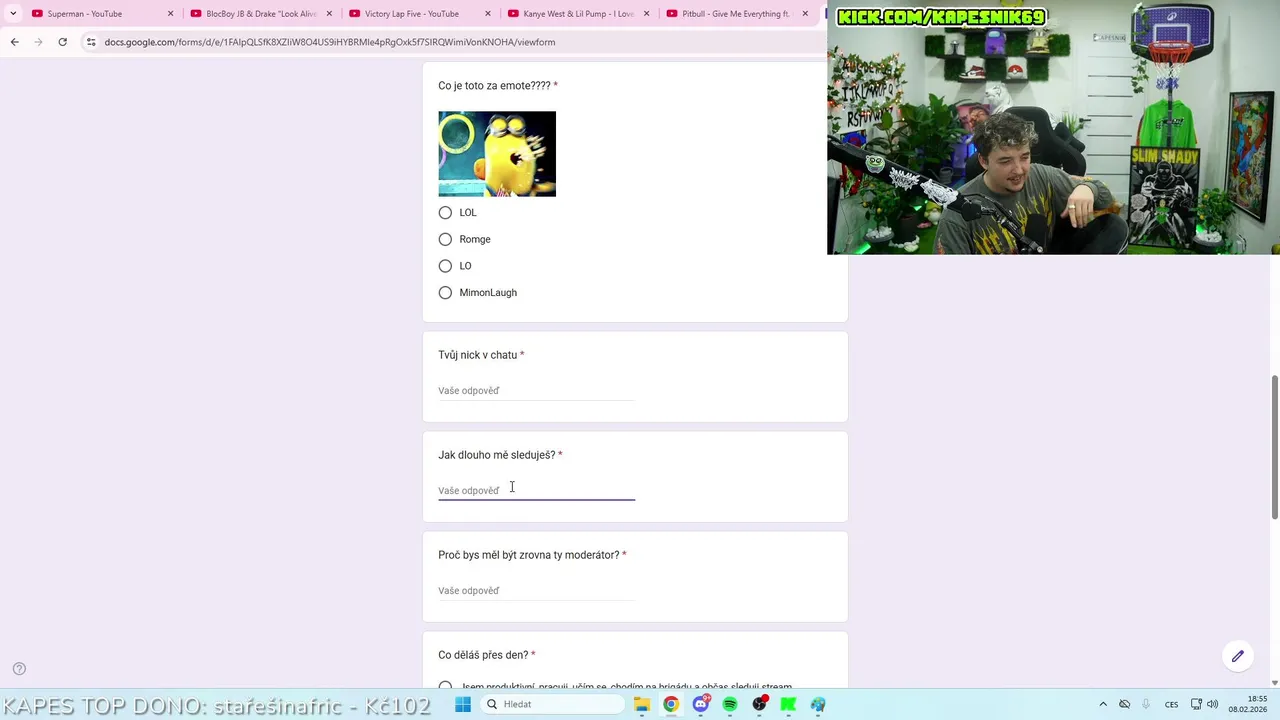
Task: Click the 'Co děláš přes den?' question text
Action: pyautogui.click(x=483, y=655)
